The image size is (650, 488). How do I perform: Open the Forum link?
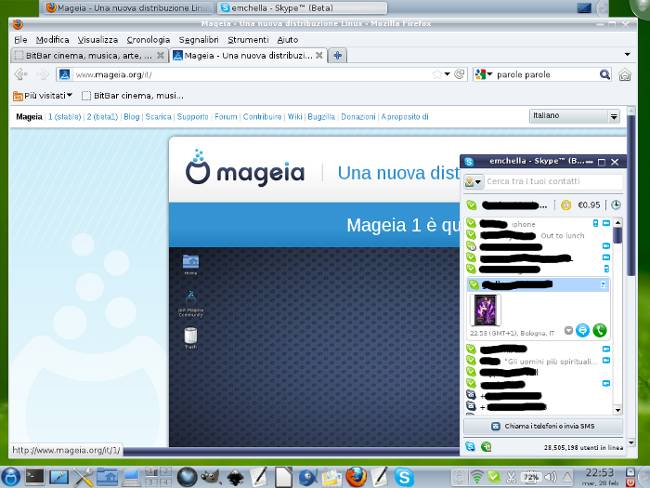click(x=226, y=117)
